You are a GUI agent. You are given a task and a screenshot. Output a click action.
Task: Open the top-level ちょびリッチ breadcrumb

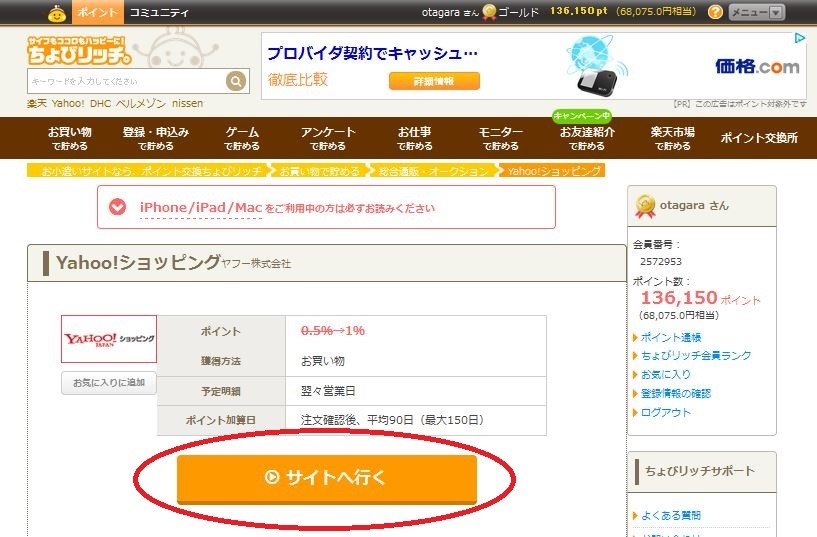[151, 171]
